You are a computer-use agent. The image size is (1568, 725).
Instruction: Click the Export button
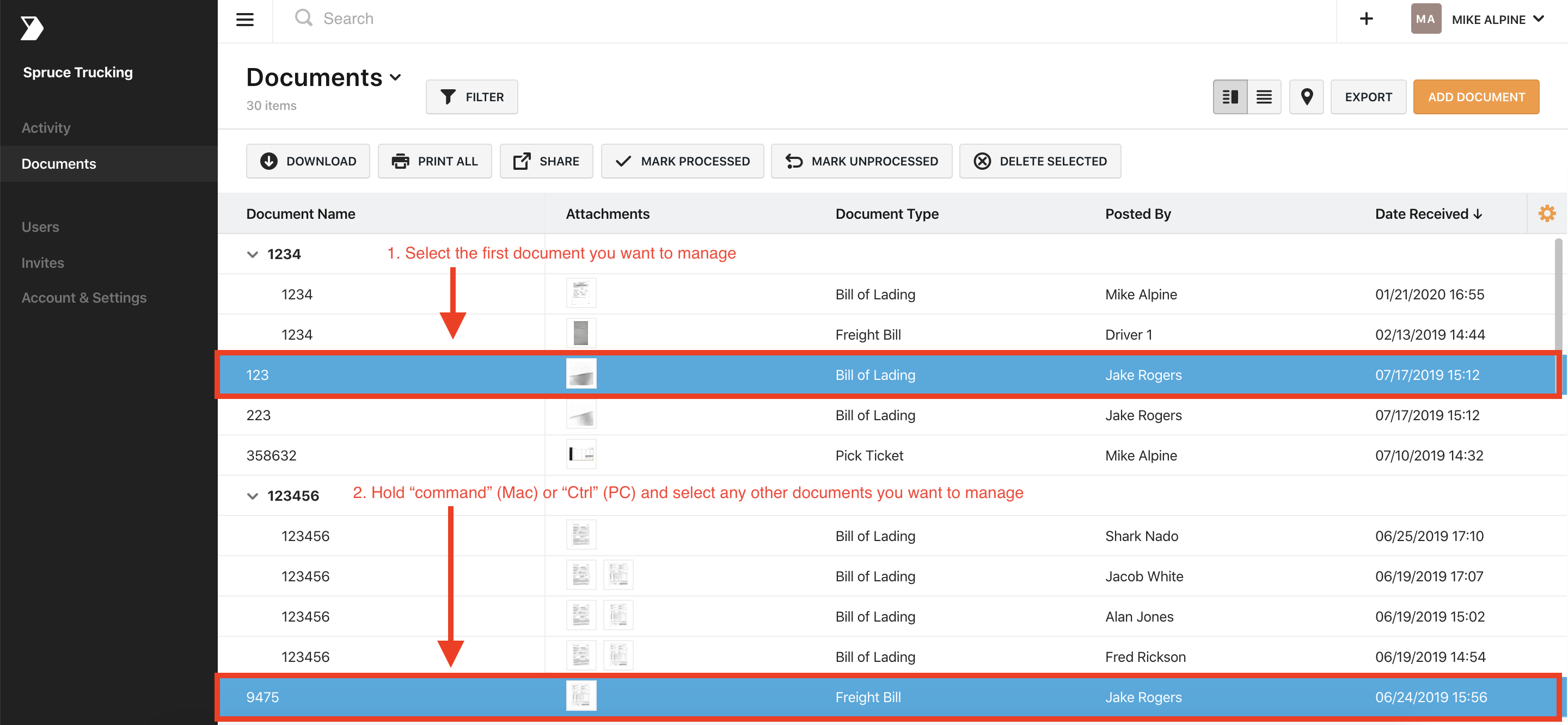tap(1368, 97)
